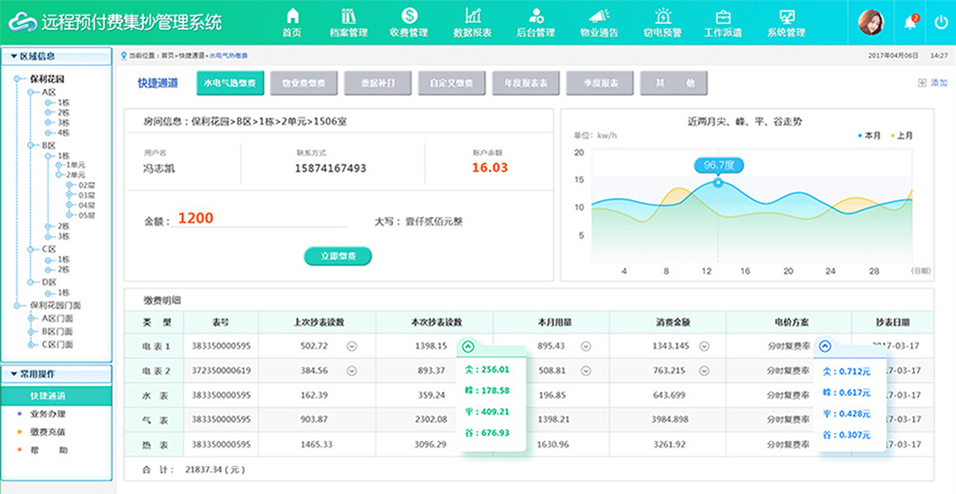Image resolution: width=956 pixels, height=494 pixels.
Task: Click the notification bell icon
Action: click(x=909, y=22)
